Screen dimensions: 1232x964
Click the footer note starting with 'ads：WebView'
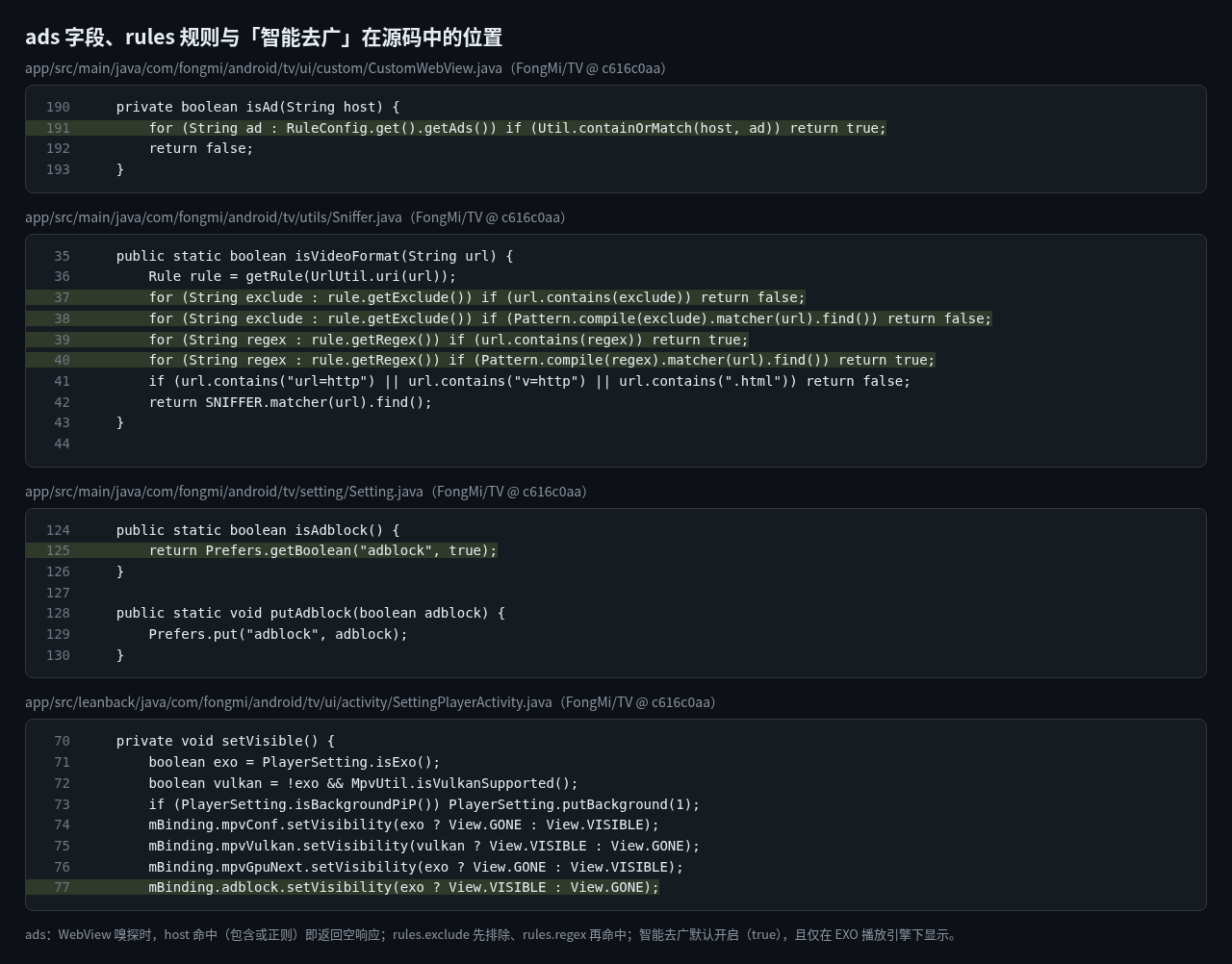pos(493,935)
